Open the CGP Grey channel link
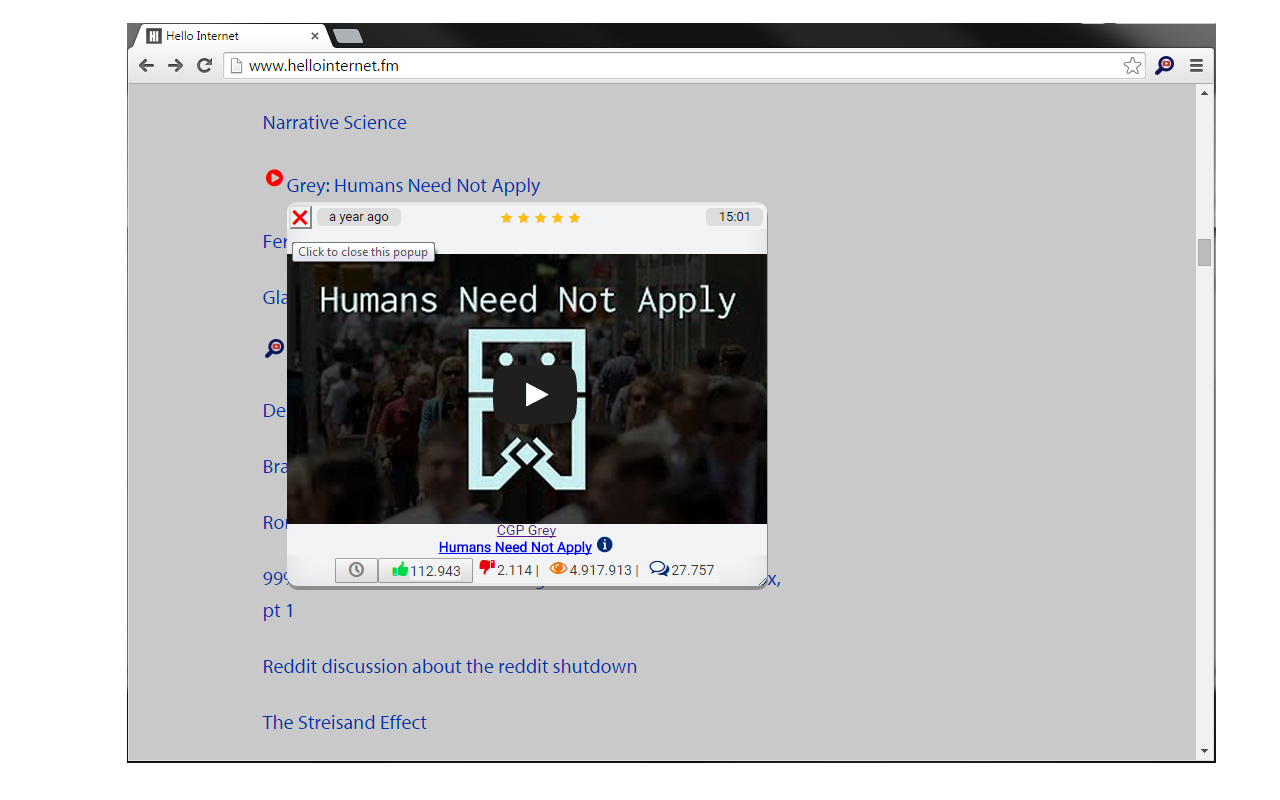This screenshot has width=1280, height=800. coord(526,531)
